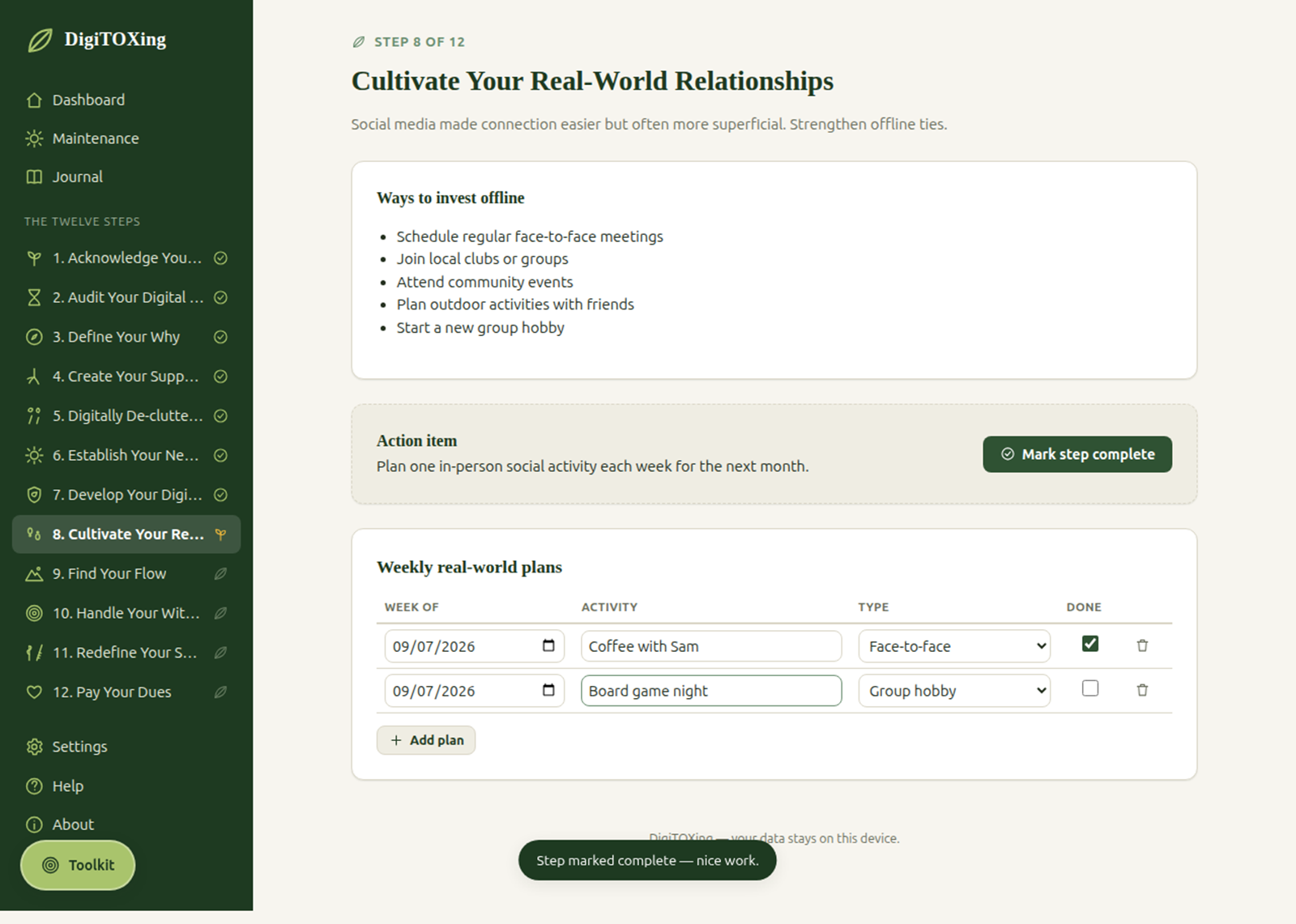Go to step 9 Find Your Flow
This screenshot has height=924, width=1296.
click(x=126, y=574)
